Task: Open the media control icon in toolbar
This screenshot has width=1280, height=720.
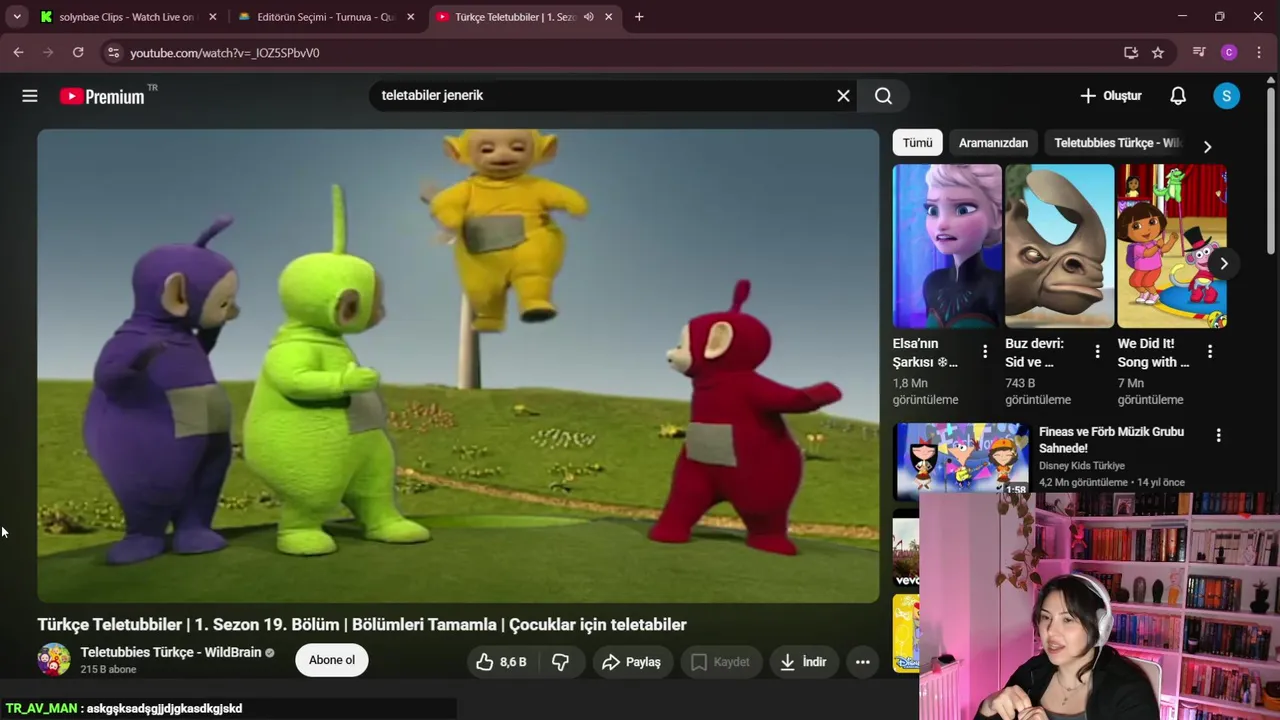Action: (x=1199, y=53)
